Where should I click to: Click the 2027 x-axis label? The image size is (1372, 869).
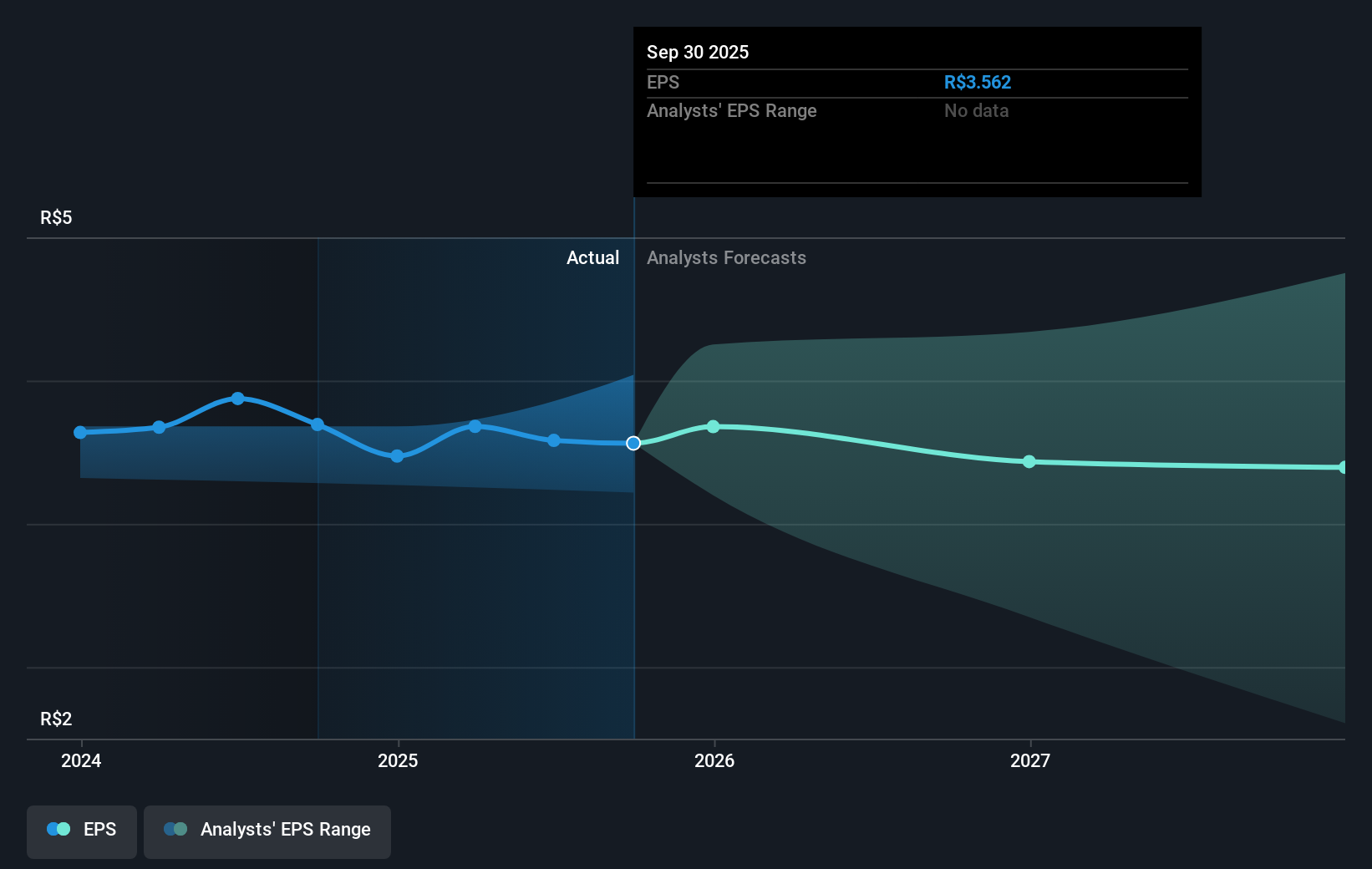pos(1030,760)
